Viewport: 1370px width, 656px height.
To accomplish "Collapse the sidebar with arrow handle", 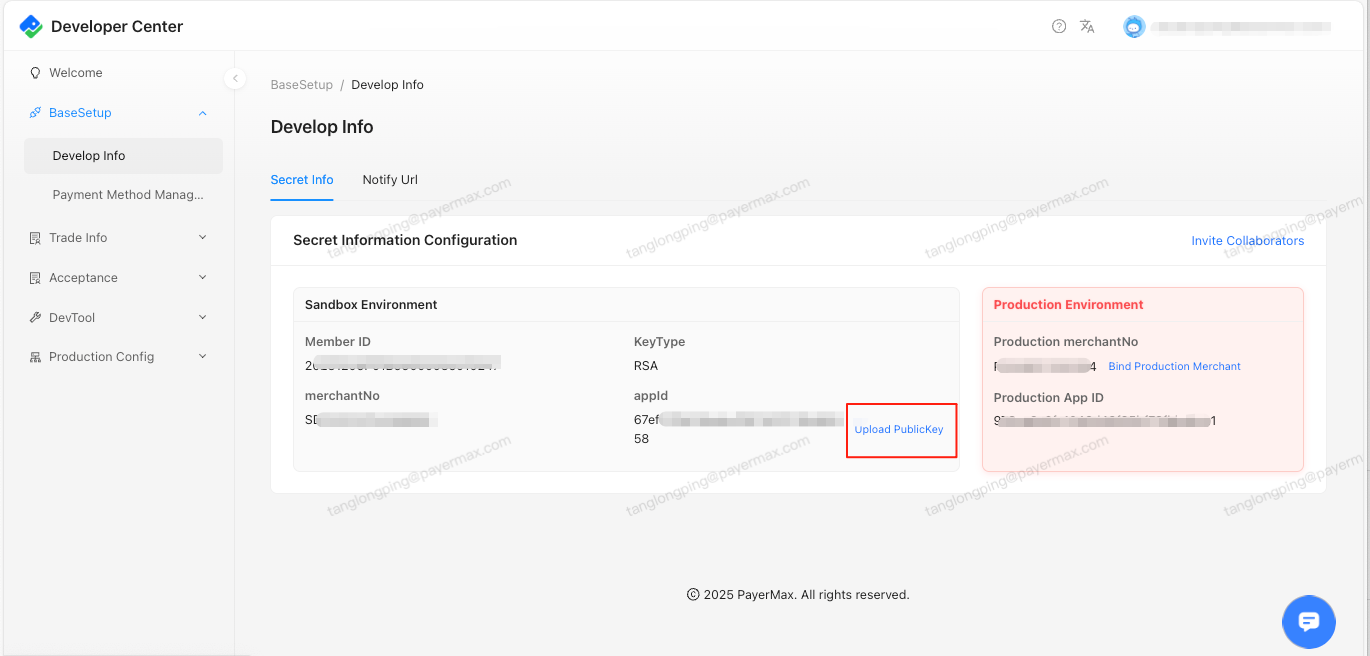I will pyautogui.click(x=235, y=78).
